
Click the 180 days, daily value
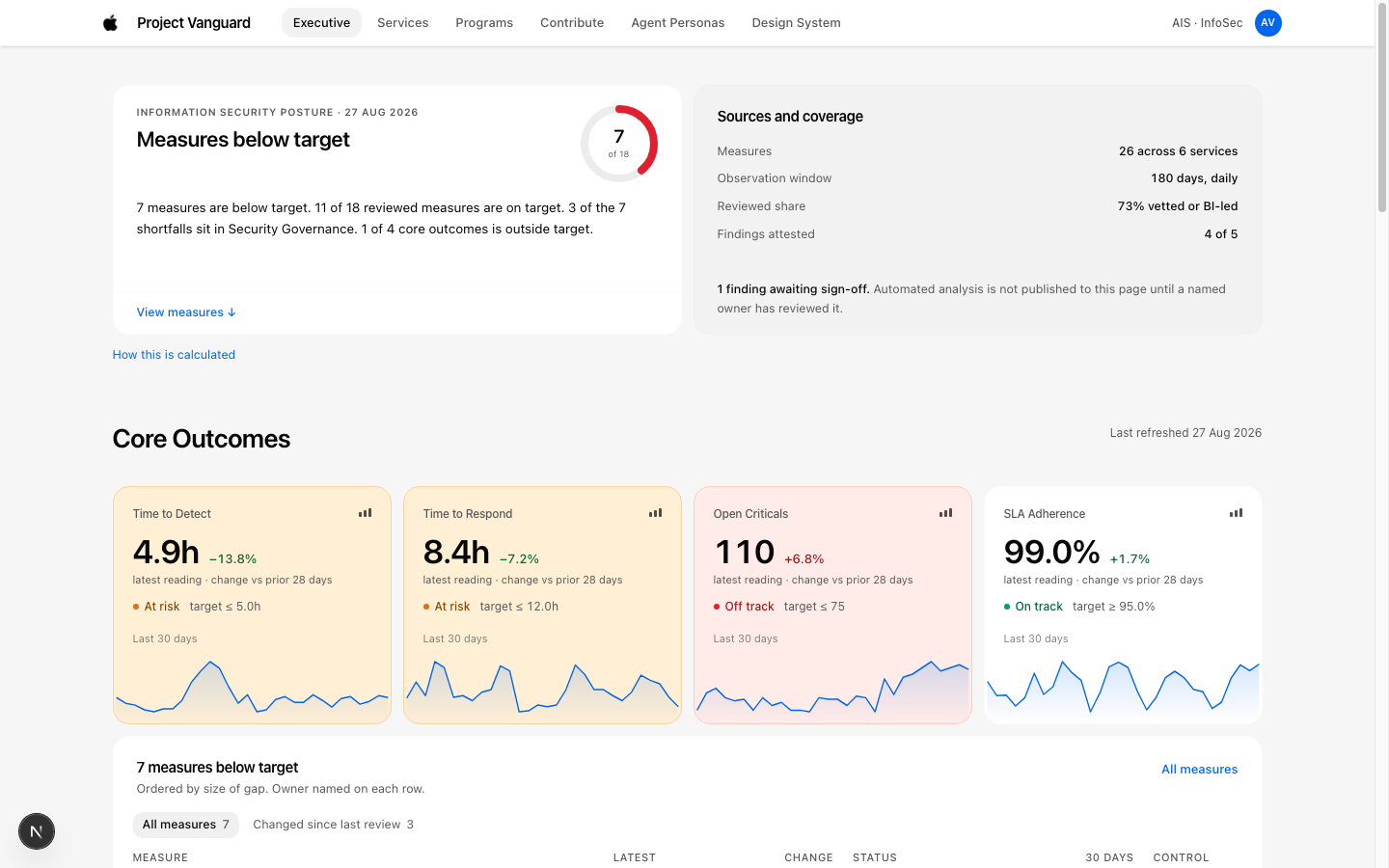[x=1194, y=178]
